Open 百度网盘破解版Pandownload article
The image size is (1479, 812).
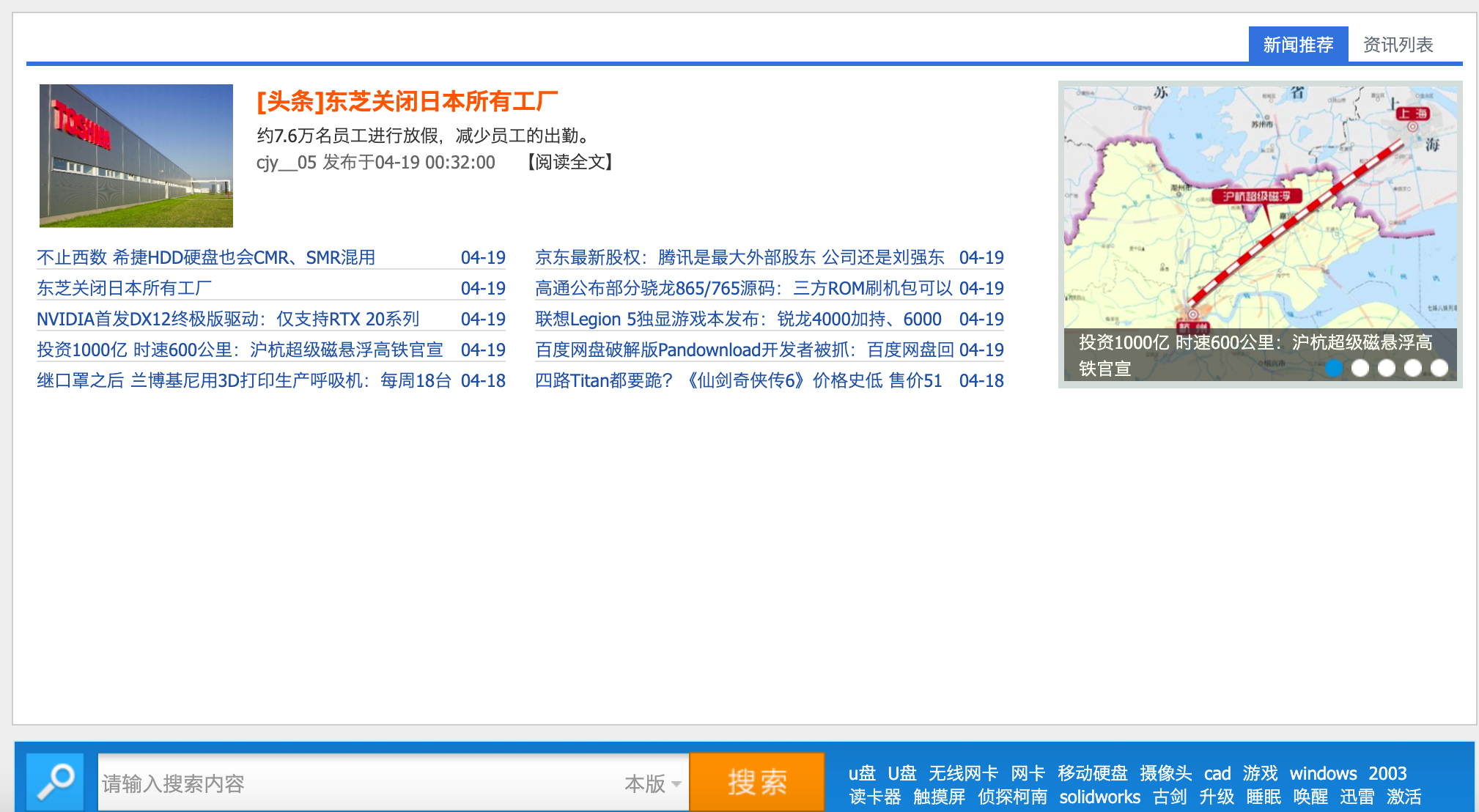point(744,350)
